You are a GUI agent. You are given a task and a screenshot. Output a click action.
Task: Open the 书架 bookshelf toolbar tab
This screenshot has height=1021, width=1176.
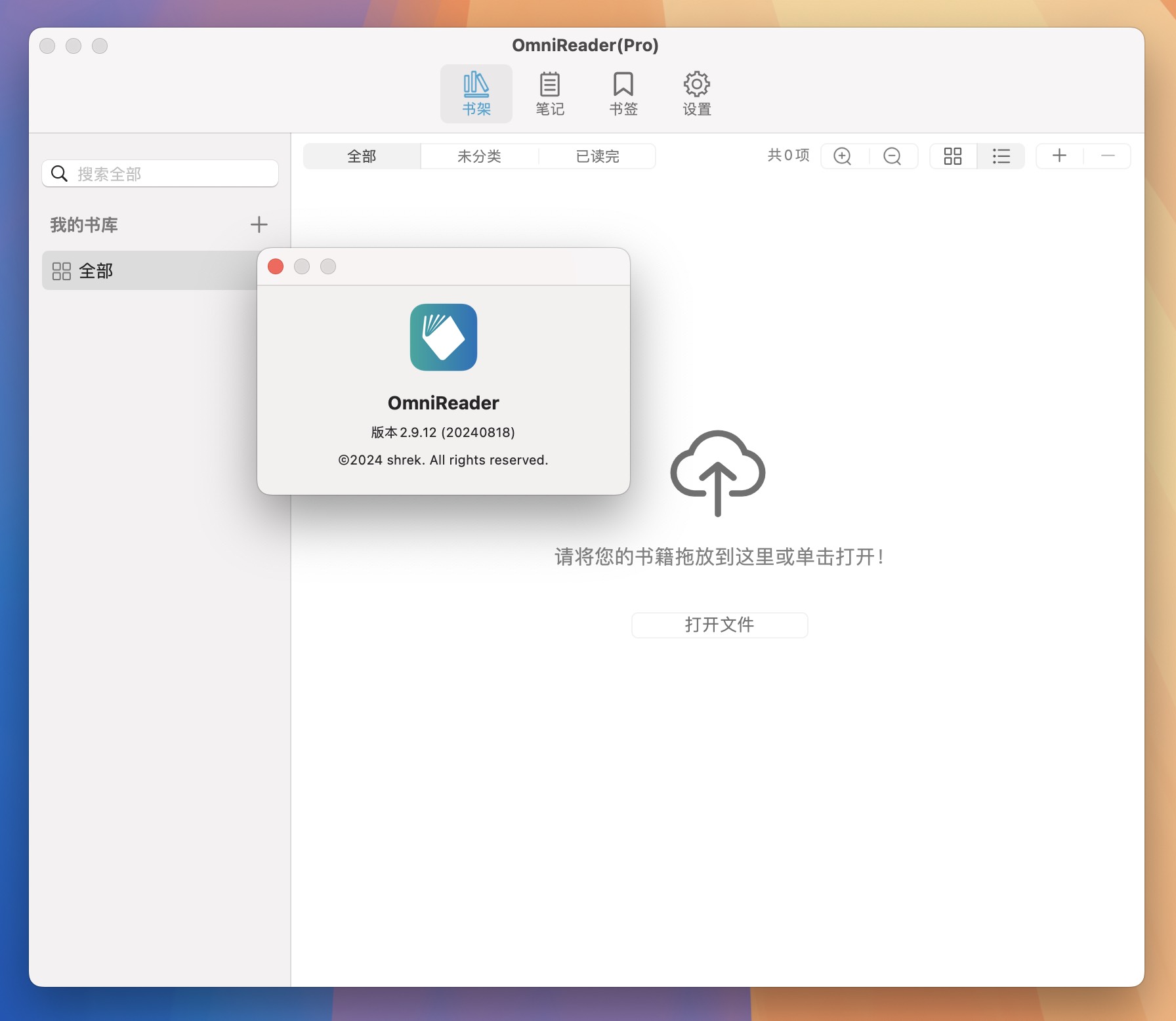(x=476, y=94)
